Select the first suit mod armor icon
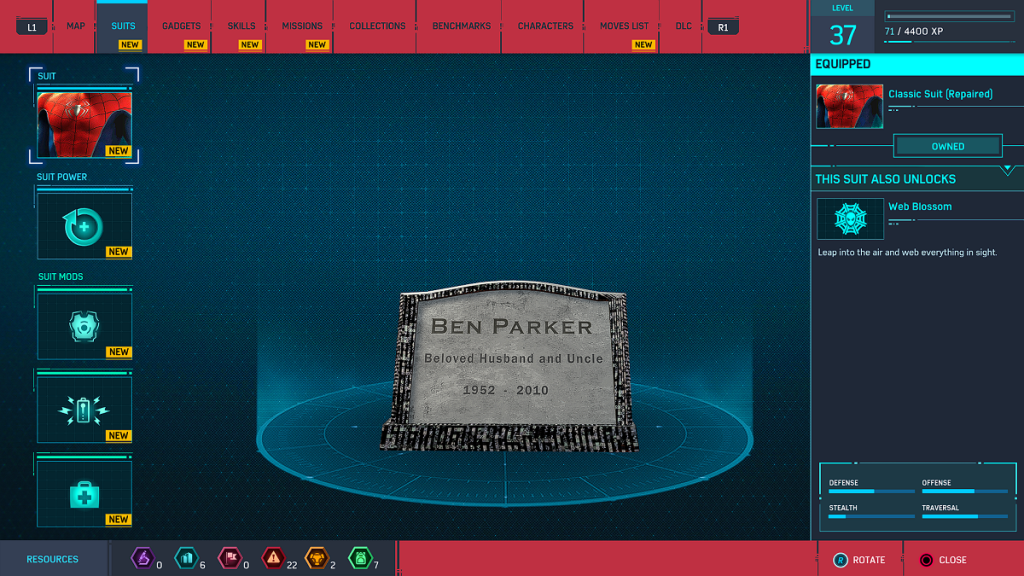 click(x=84, y=326)
